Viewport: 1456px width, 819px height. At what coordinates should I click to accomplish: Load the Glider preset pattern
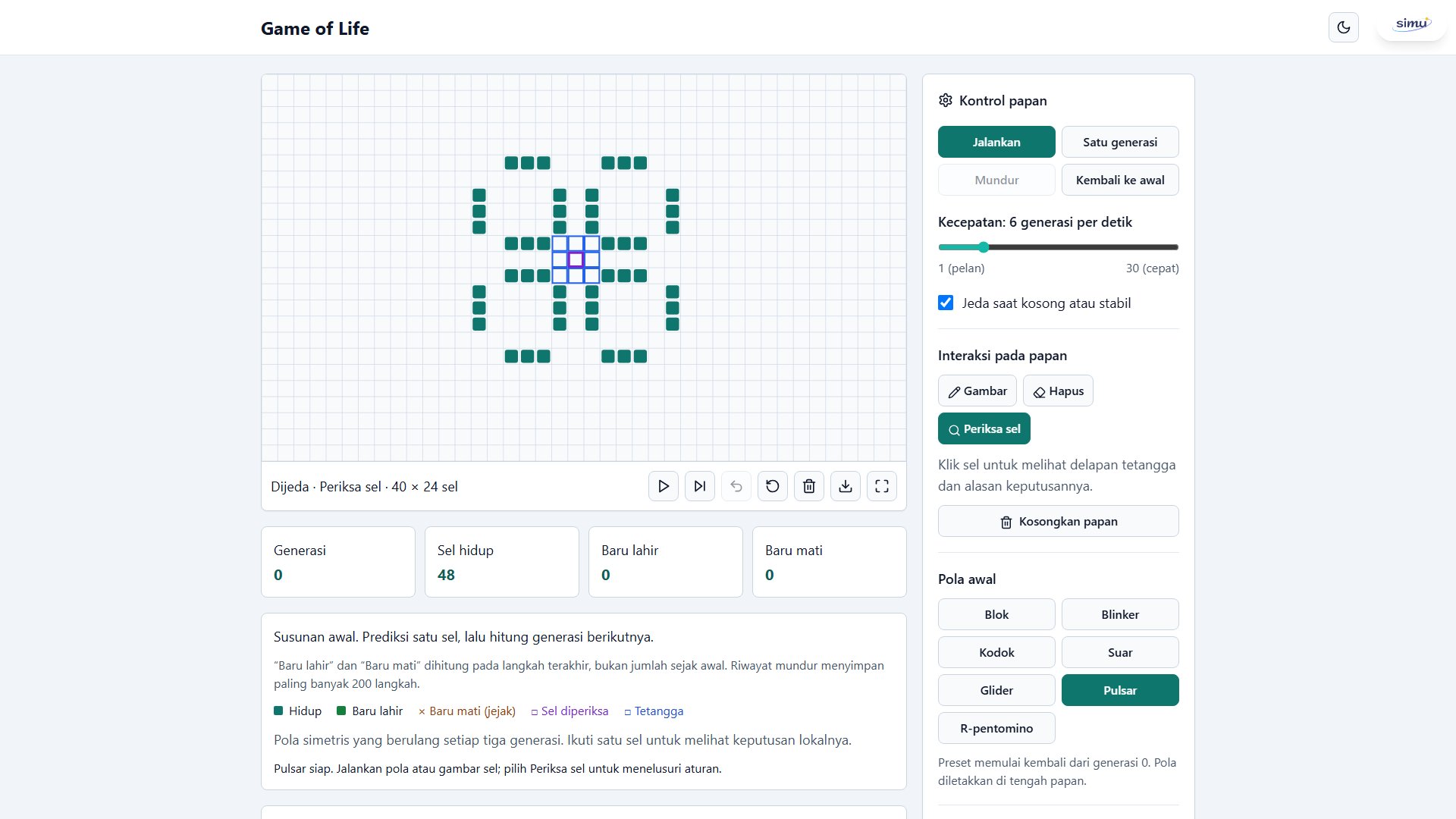point(996,690)
